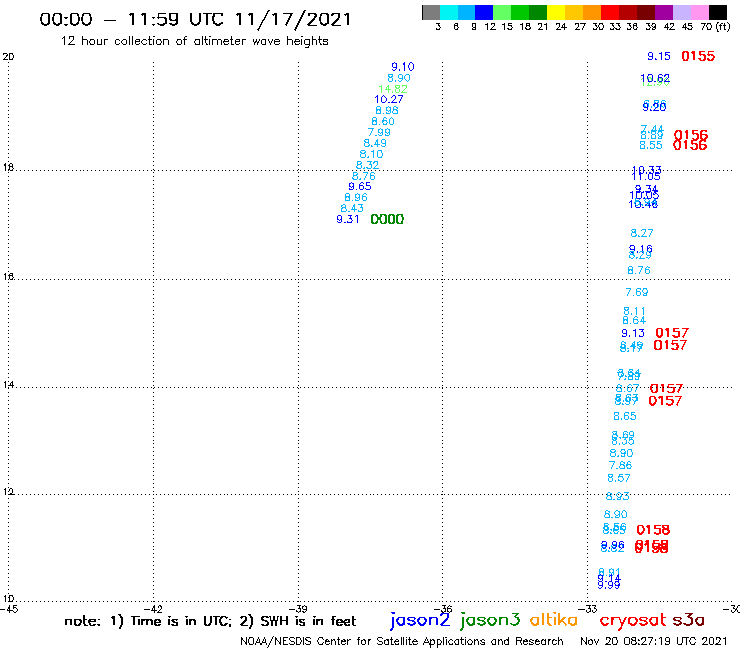Click the wave height value 7.69
This screenshot has height=650, width=740.
637,292
